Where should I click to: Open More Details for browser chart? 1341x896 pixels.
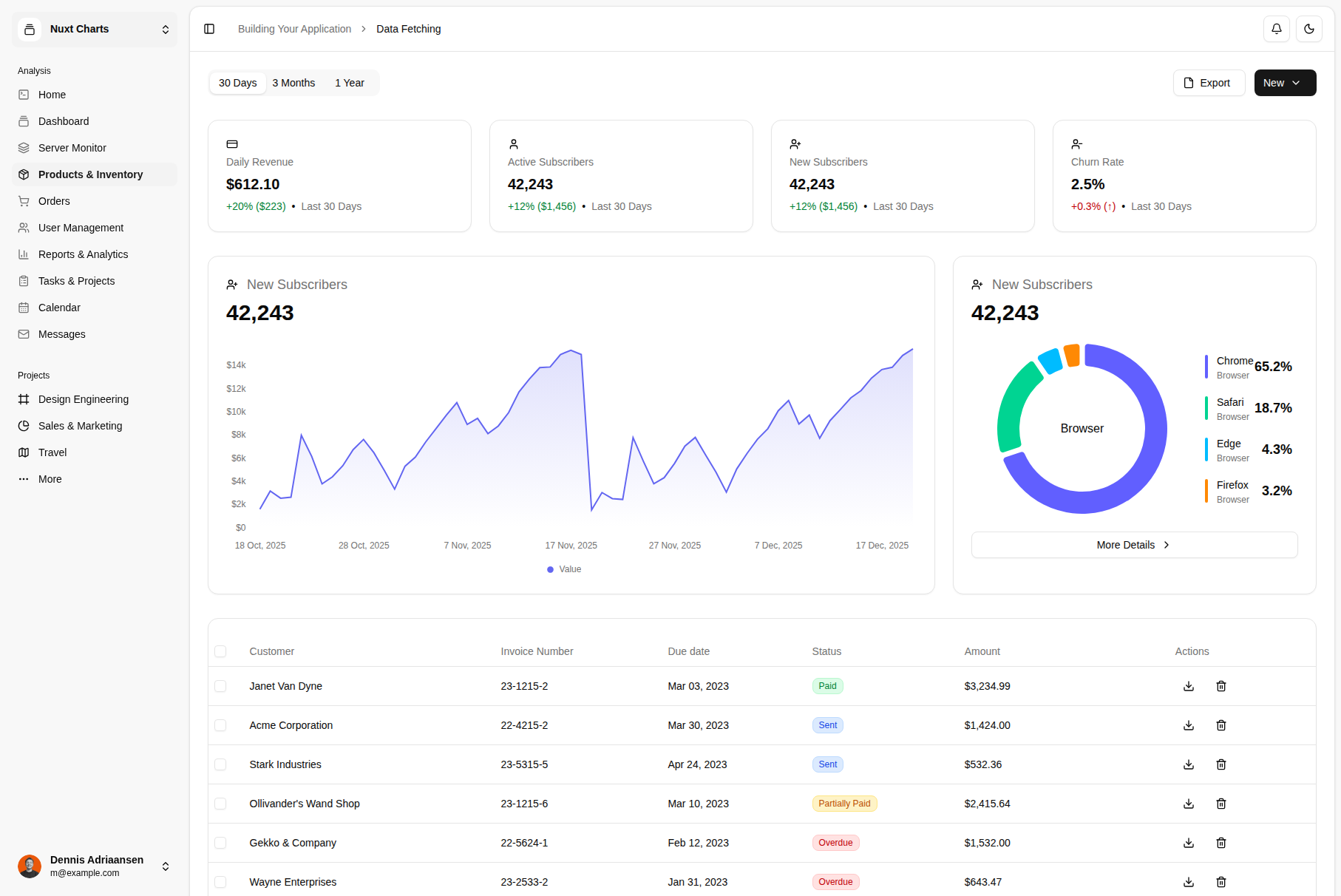tap(1133, 545)
